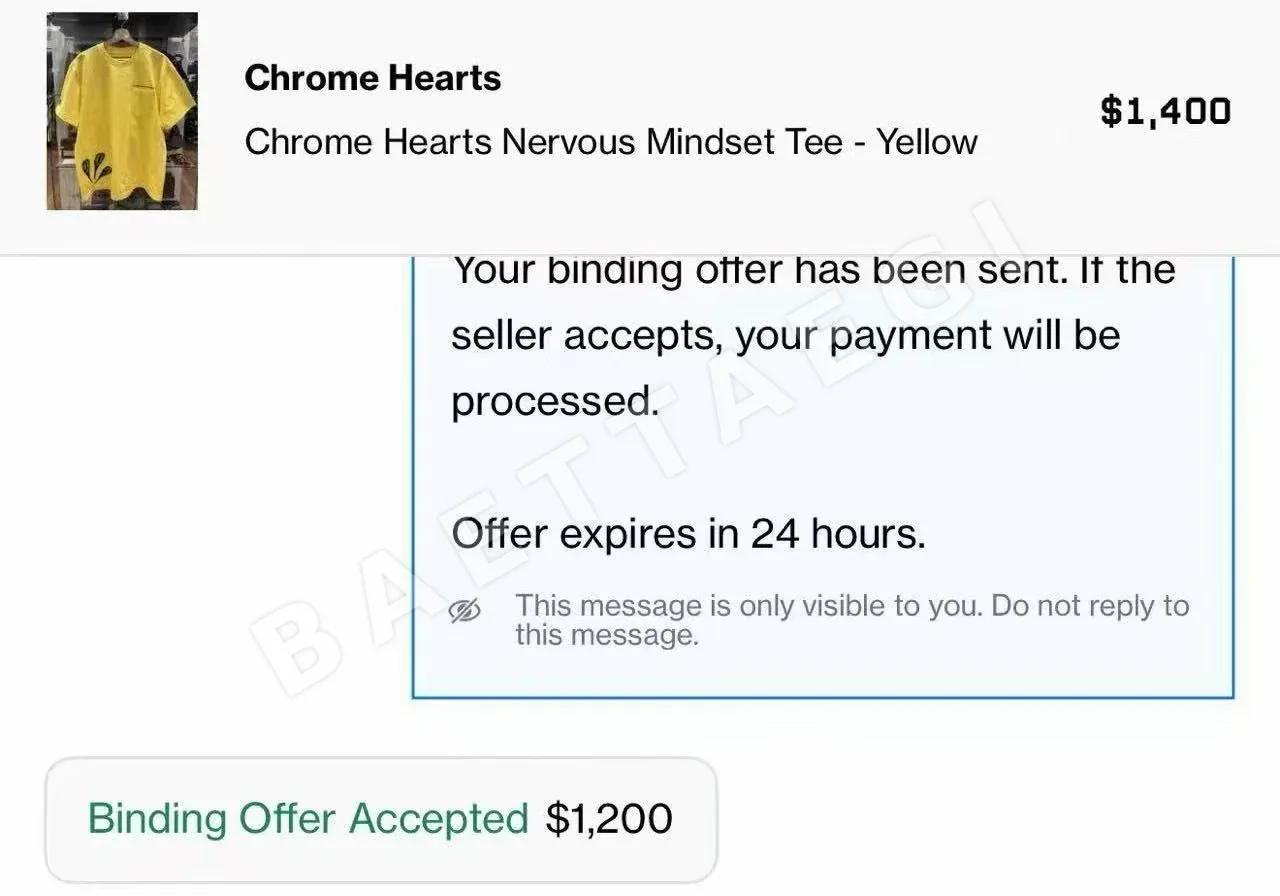Screen dimensions: 1280x896
Task: Tap the 'Do not reply to' phrase
Action: tap(1091, 606)
